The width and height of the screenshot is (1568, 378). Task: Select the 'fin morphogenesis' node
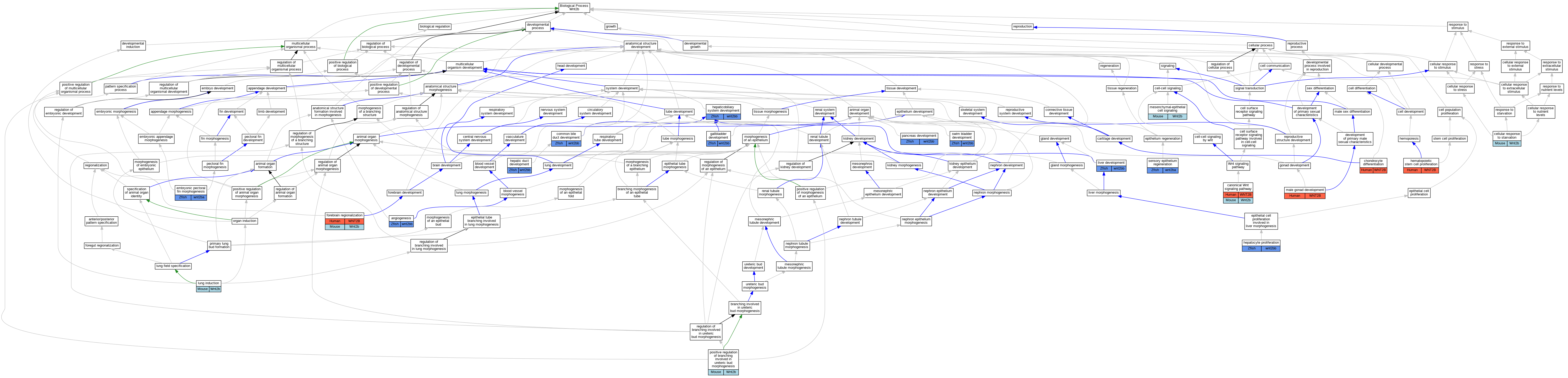click(x=215, y=139)
